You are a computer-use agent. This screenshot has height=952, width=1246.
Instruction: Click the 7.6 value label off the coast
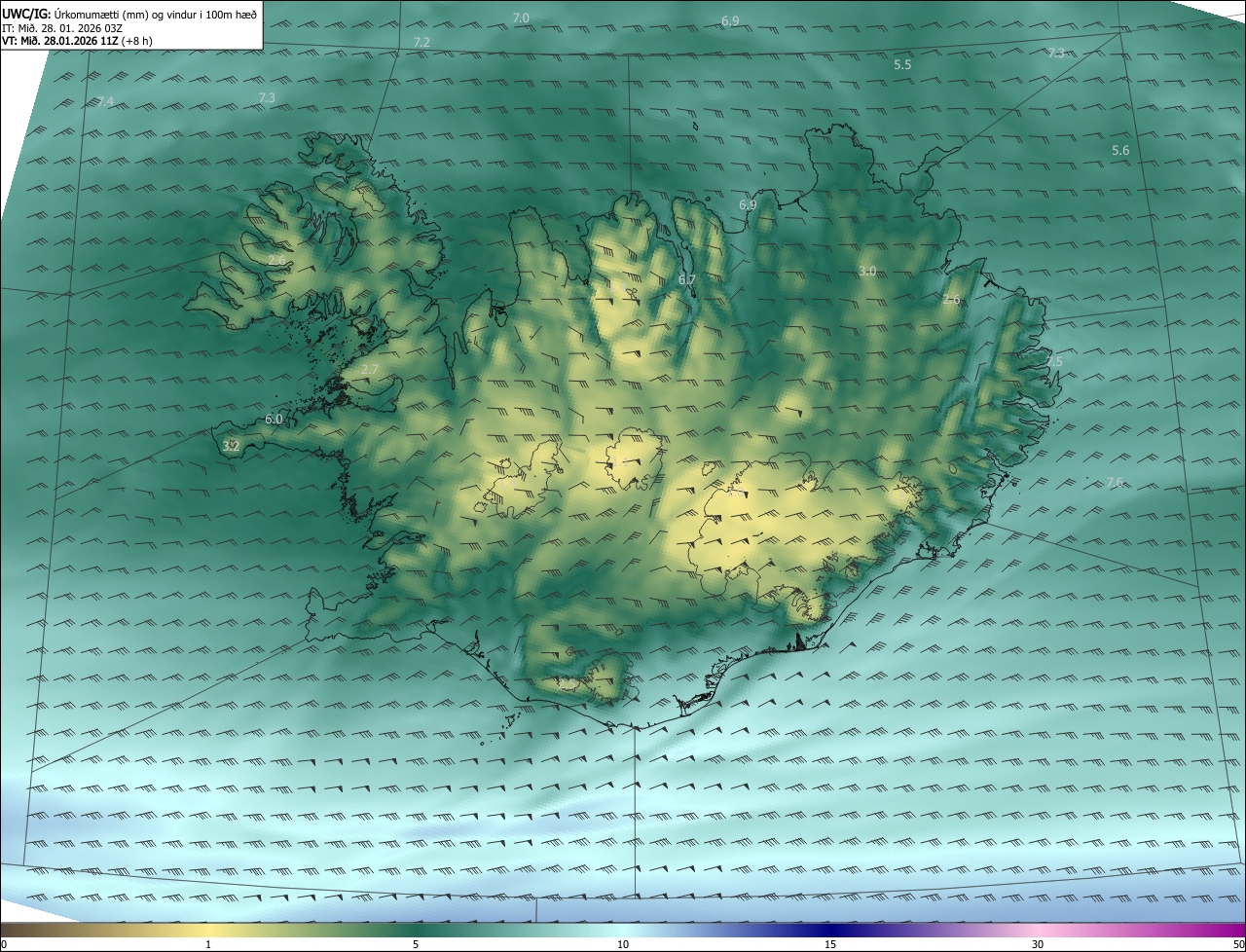(1115, 482)
